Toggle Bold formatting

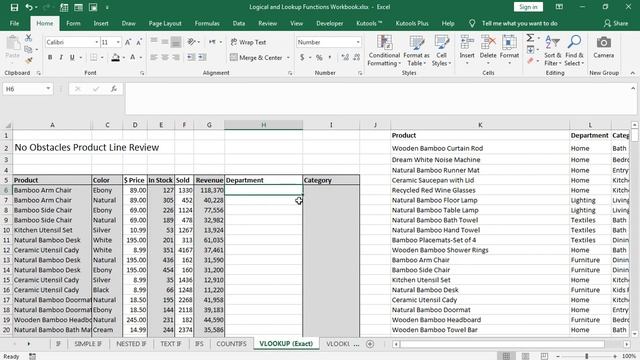click(50, 58)
